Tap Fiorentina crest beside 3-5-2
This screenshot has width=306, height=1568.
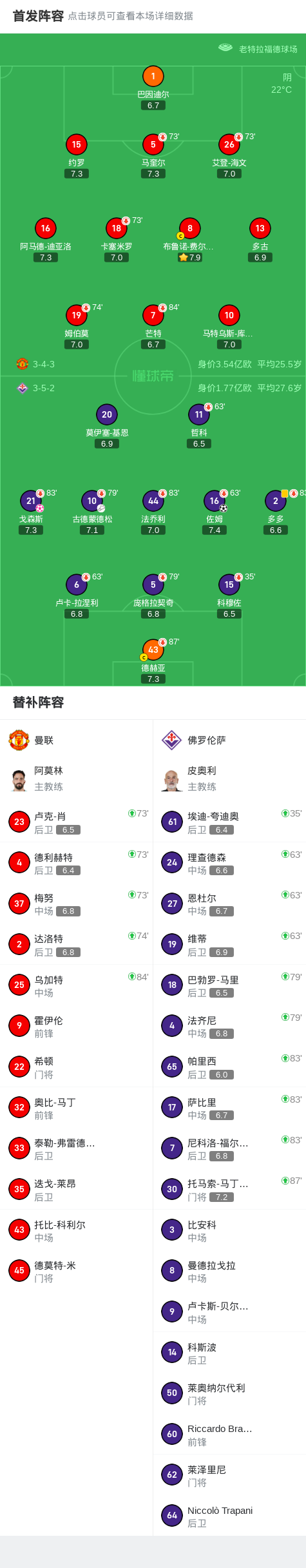coord(23,388)
